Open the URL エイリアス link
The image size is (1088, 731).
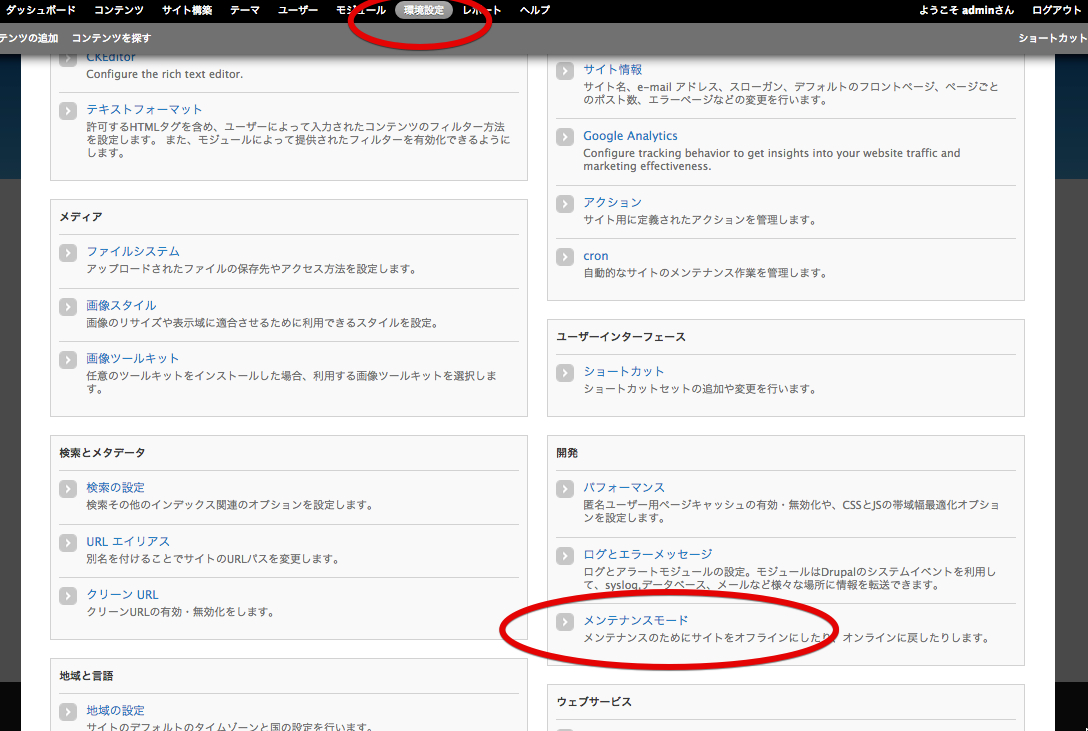128,541
